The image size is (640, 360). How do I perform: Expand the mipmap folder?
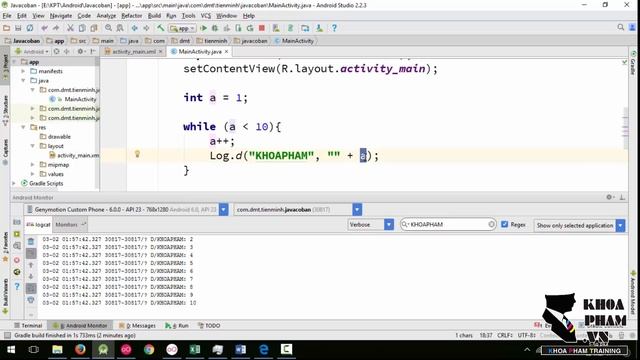[x=33, y=164]
